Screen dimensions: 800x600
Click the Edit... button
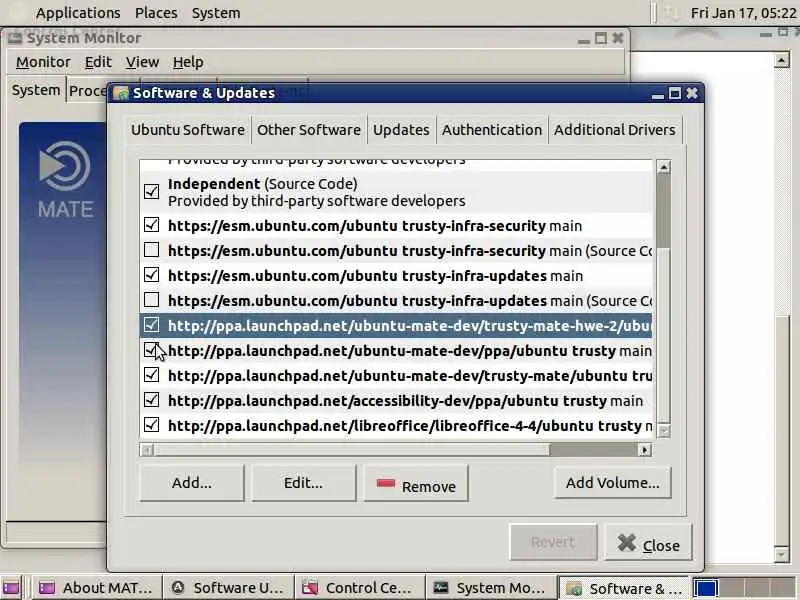(x=304, y=483)
